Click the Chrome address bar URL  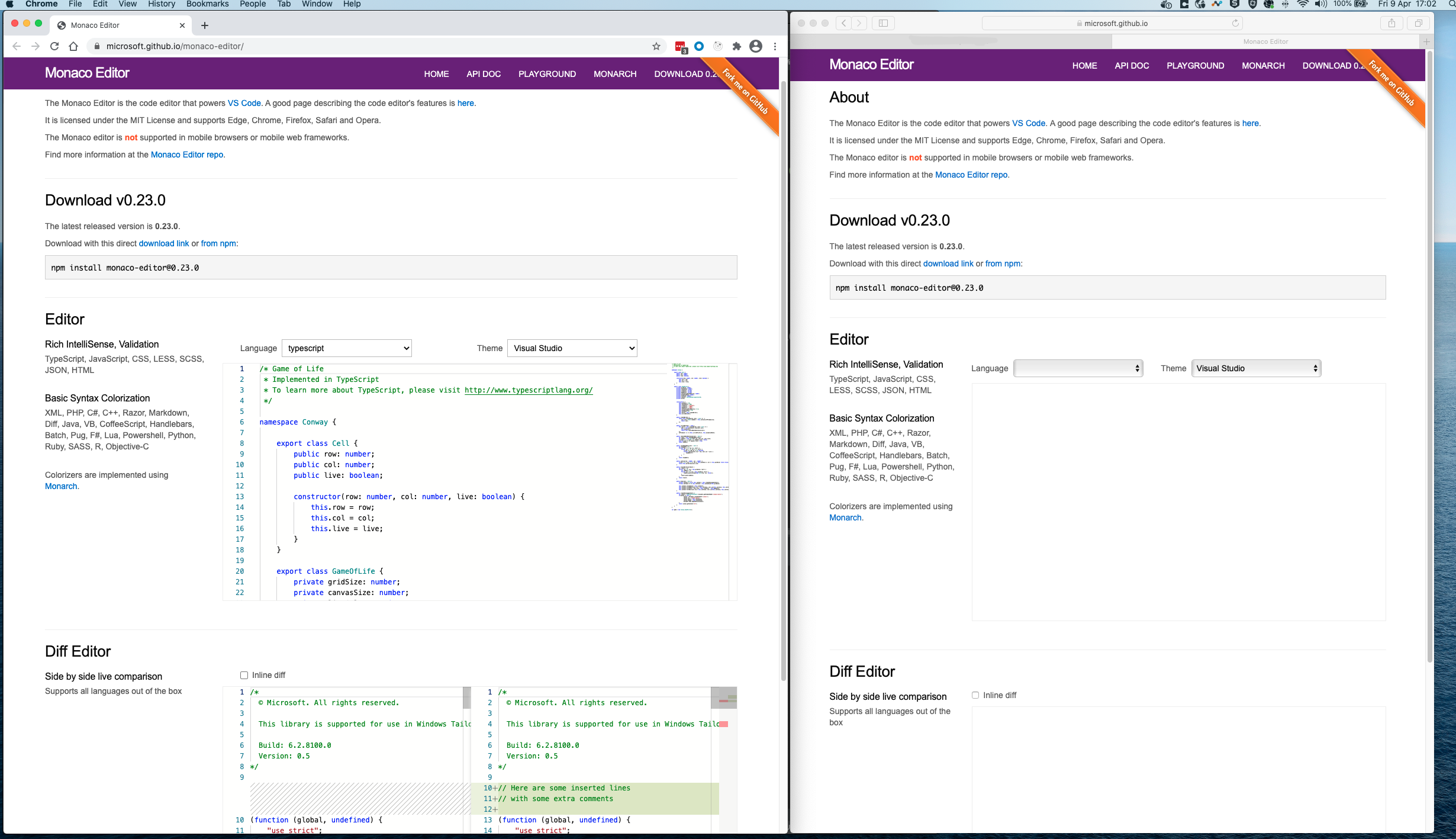point(175,46)
